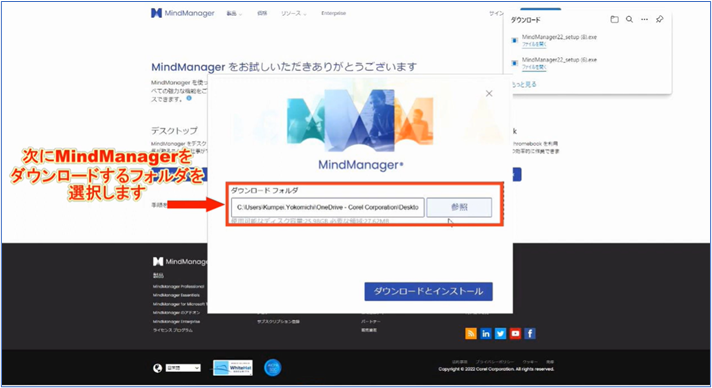Open the YouTube icon in footer

pyautogui.click(x=515, y=333)
